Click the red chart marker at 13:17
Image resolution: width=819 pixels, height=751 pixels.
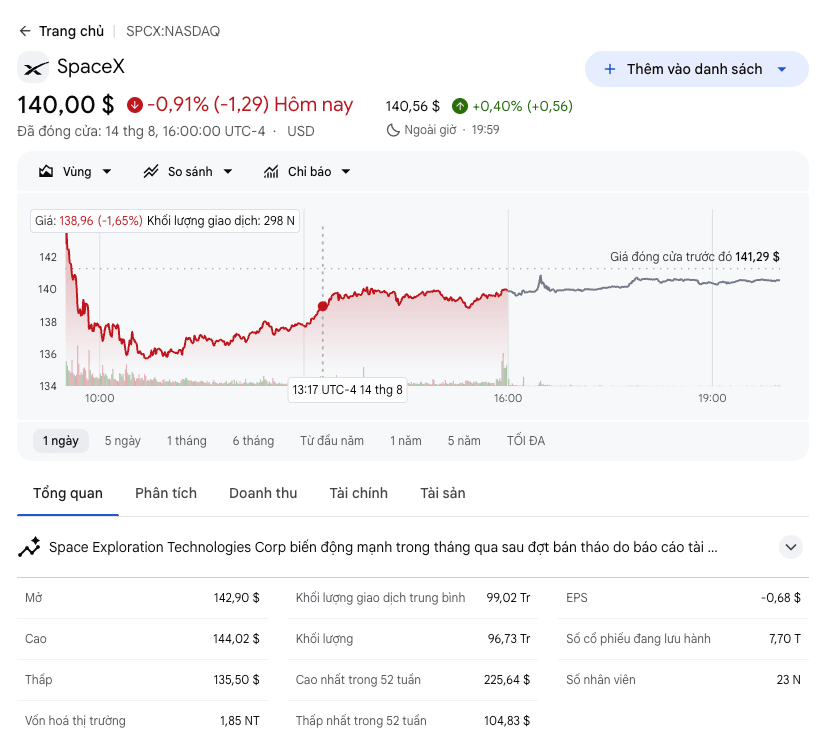pyautogui.click(x=323, y=307)
